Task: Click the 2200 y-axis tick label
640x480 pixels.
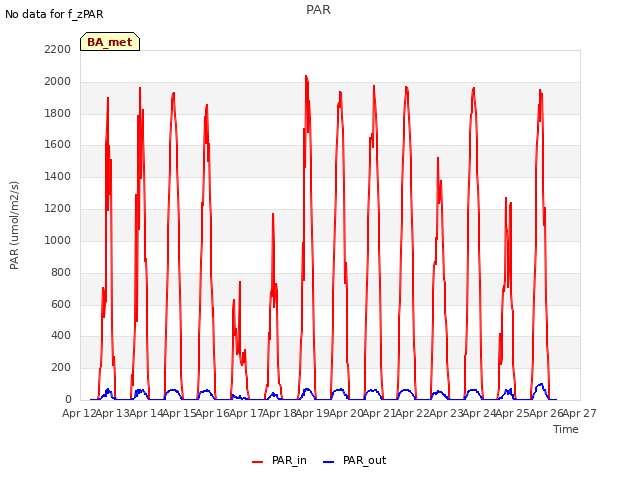Action: coord(58,49)
